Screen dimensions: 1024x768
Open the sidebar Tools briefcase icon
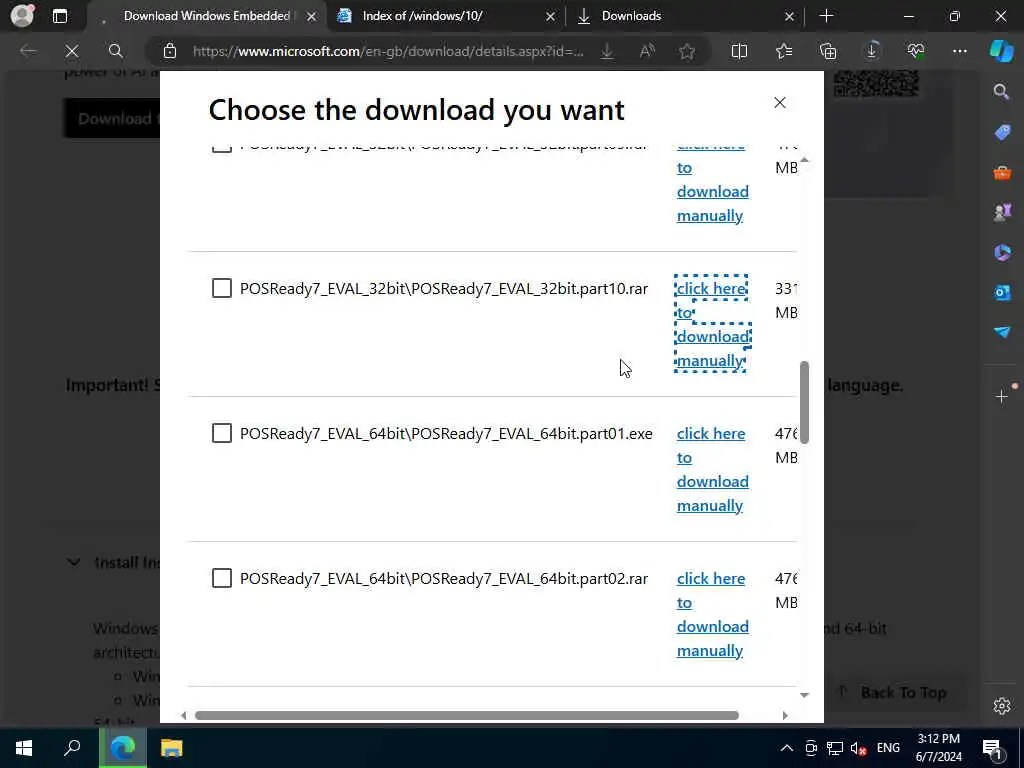click(x=1002, y=172)
